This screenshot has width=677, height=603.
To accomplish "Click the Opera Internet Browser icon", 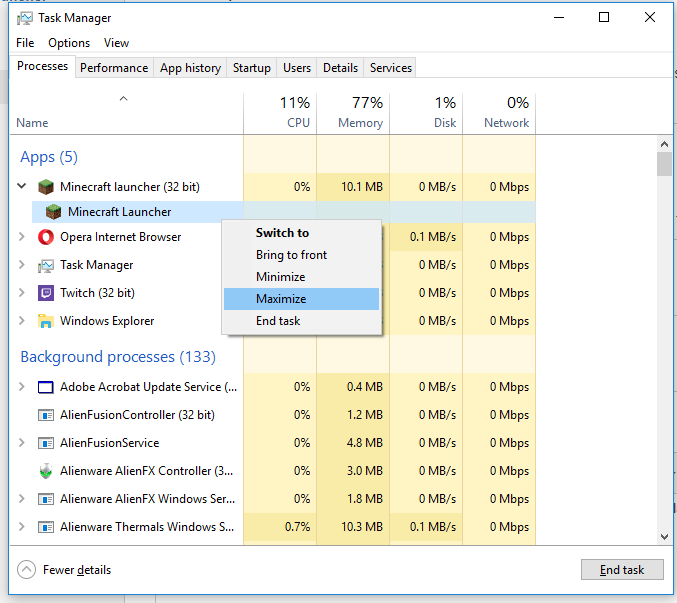I will tap(46, 237).
